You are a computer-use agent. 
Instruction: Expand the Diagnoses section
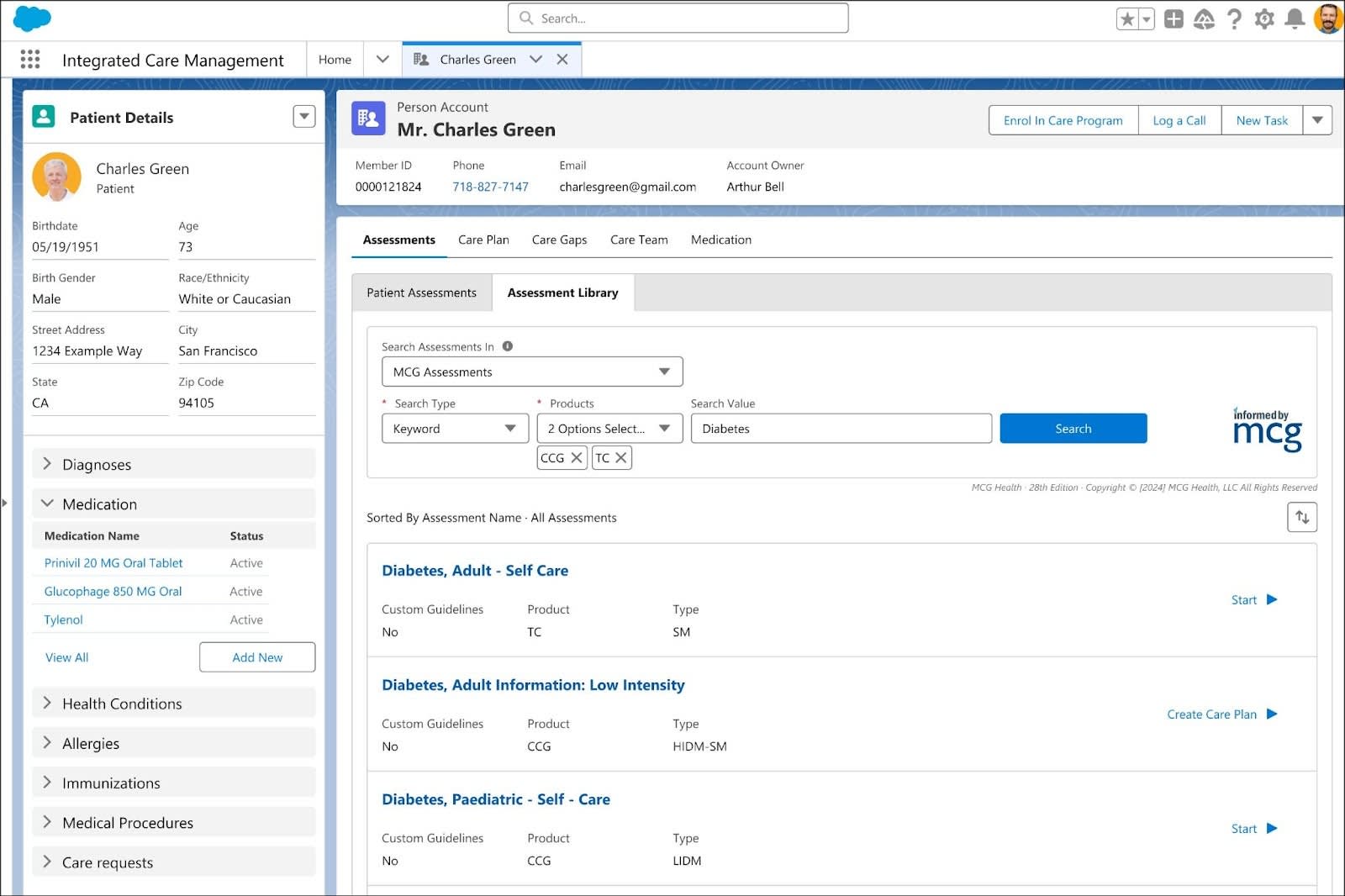click(x=174, y=464)
